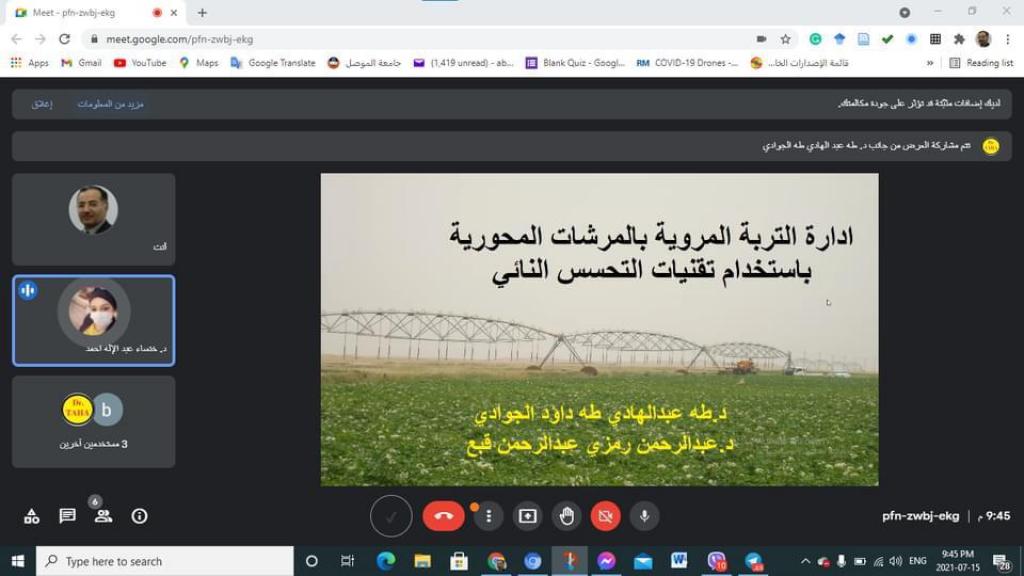The width and height of the screenshot is (1024, 576).
Task: Open the Gmail bookmark
Action: (82, 62)
